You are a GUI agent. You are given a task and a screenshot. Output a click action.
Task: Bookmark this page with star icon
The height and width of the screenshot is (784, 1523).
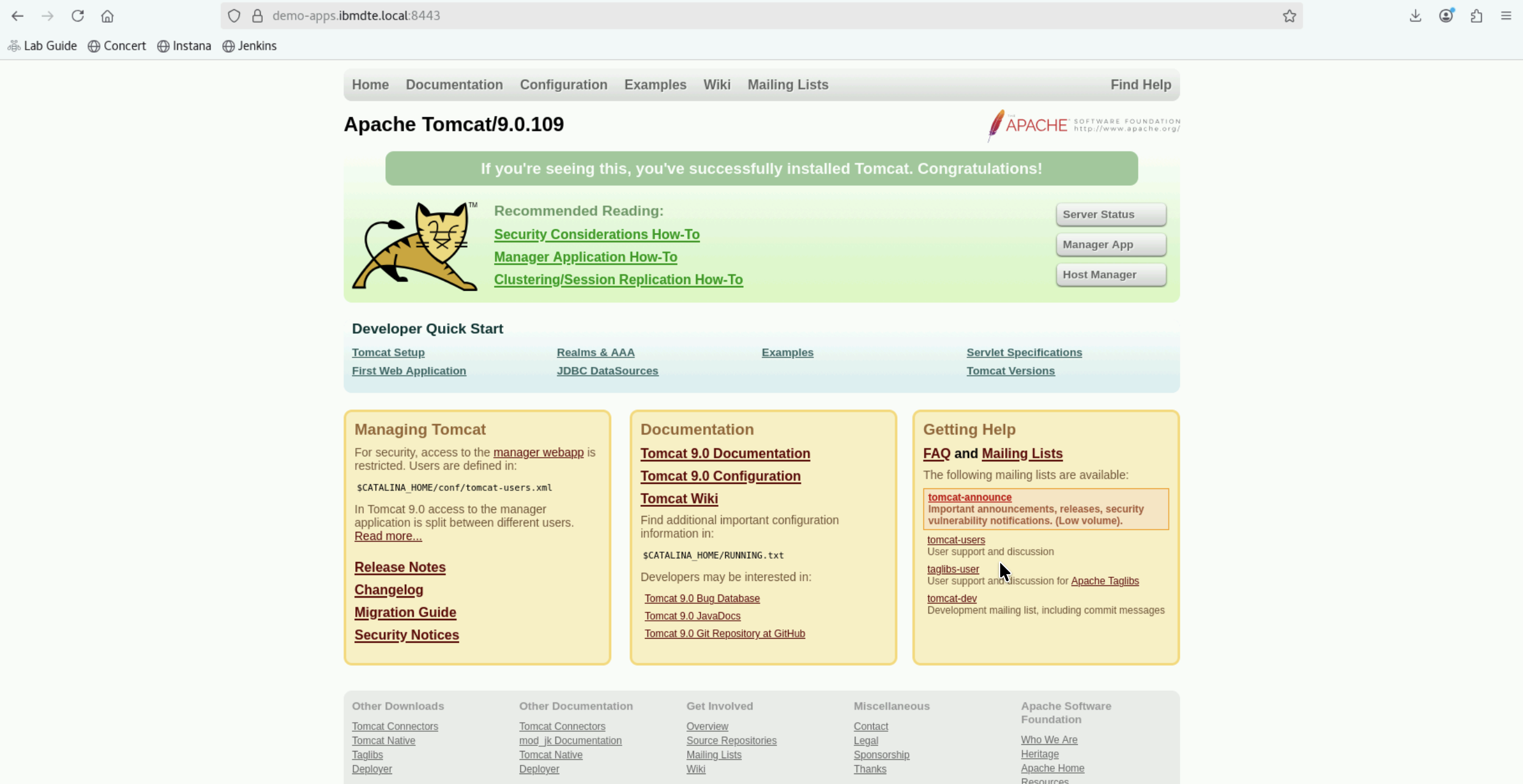point(1289,16)
